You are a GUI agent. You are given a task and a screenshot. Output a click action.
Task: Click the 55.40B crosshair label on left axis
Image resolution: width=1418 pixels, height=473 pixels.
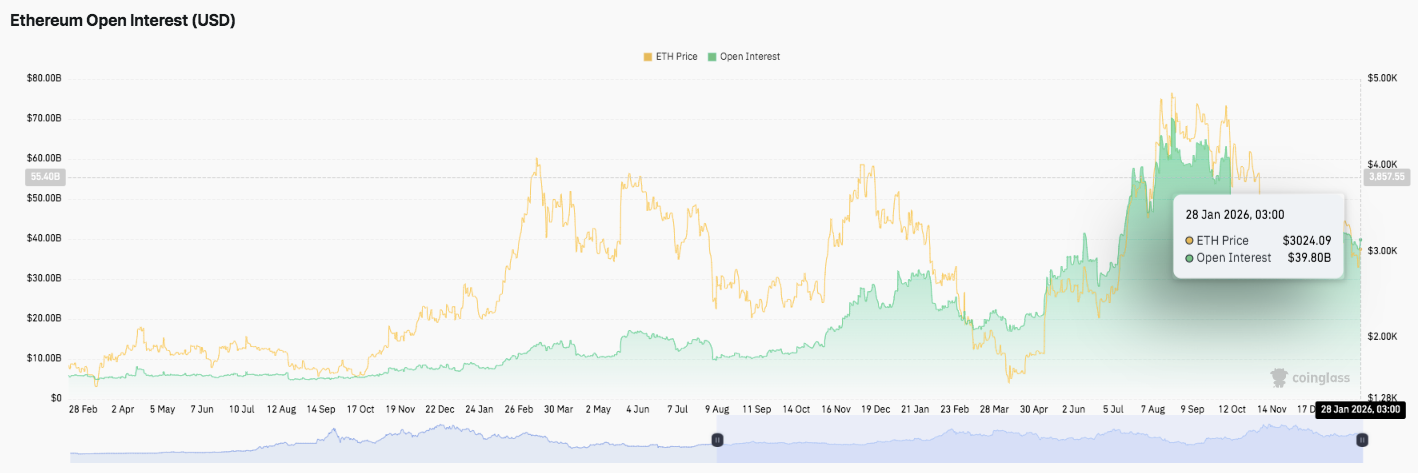click(x=44, y=176)
